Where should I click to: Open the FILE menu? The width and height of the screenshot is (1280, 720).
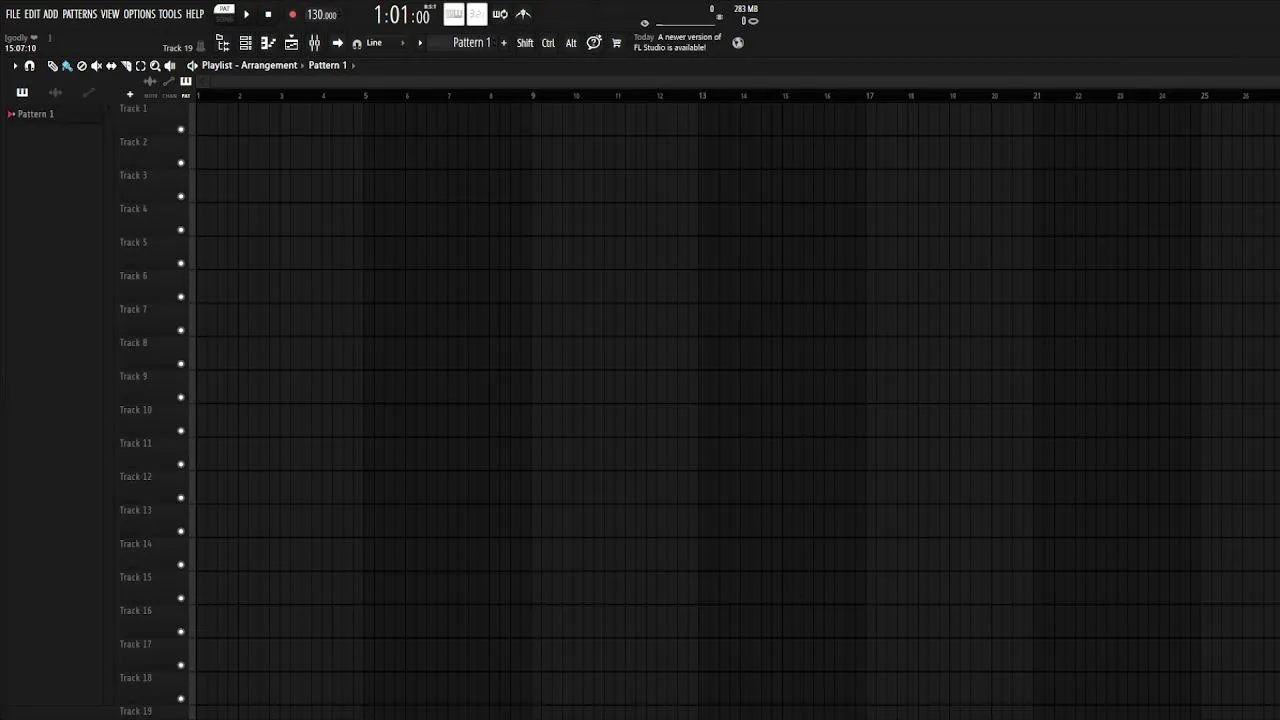point(13,14)
